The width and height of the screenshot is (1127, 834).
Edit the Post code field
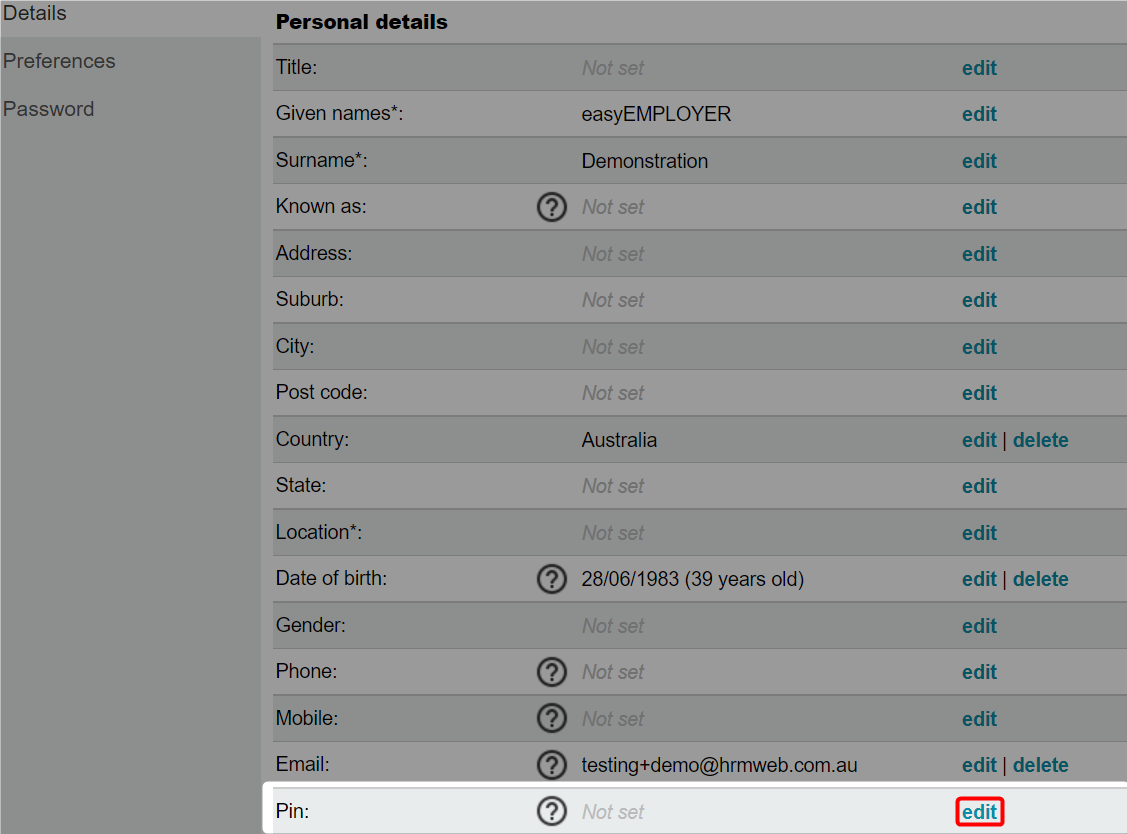pyautogui.click(x=979, y=393)
